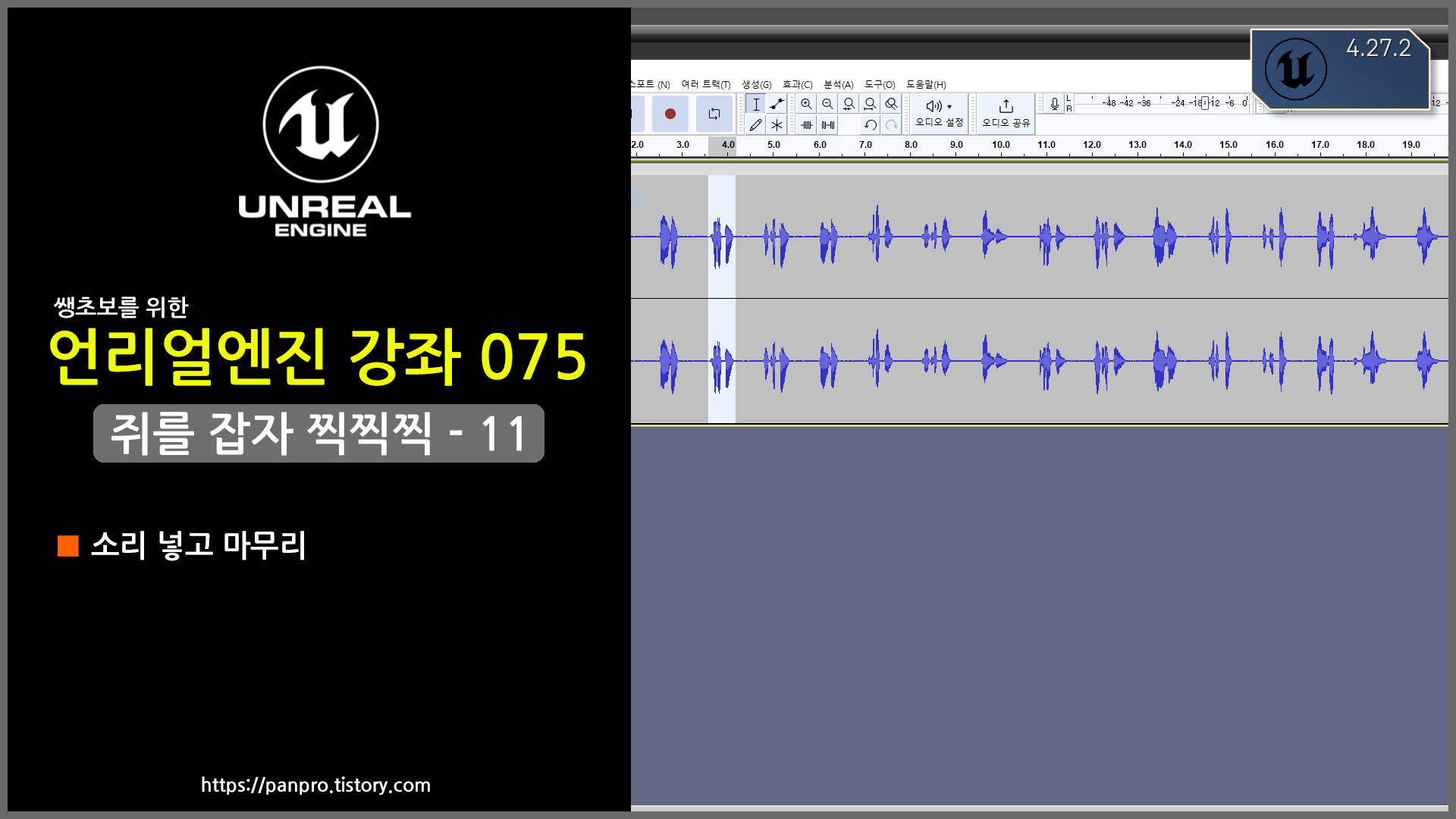Open the 오디오 설정 dropdown
The width and height of the screenshot is (1456, 819).
pyautogui.click(x=939, y=112)
